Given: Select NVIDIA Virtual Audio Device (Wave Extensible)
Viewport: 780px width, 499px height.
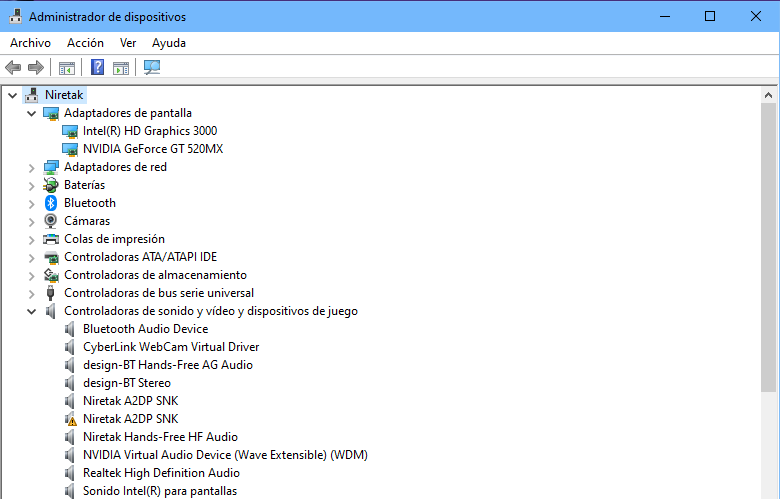Looking at the screenshot, I should 225,455.
